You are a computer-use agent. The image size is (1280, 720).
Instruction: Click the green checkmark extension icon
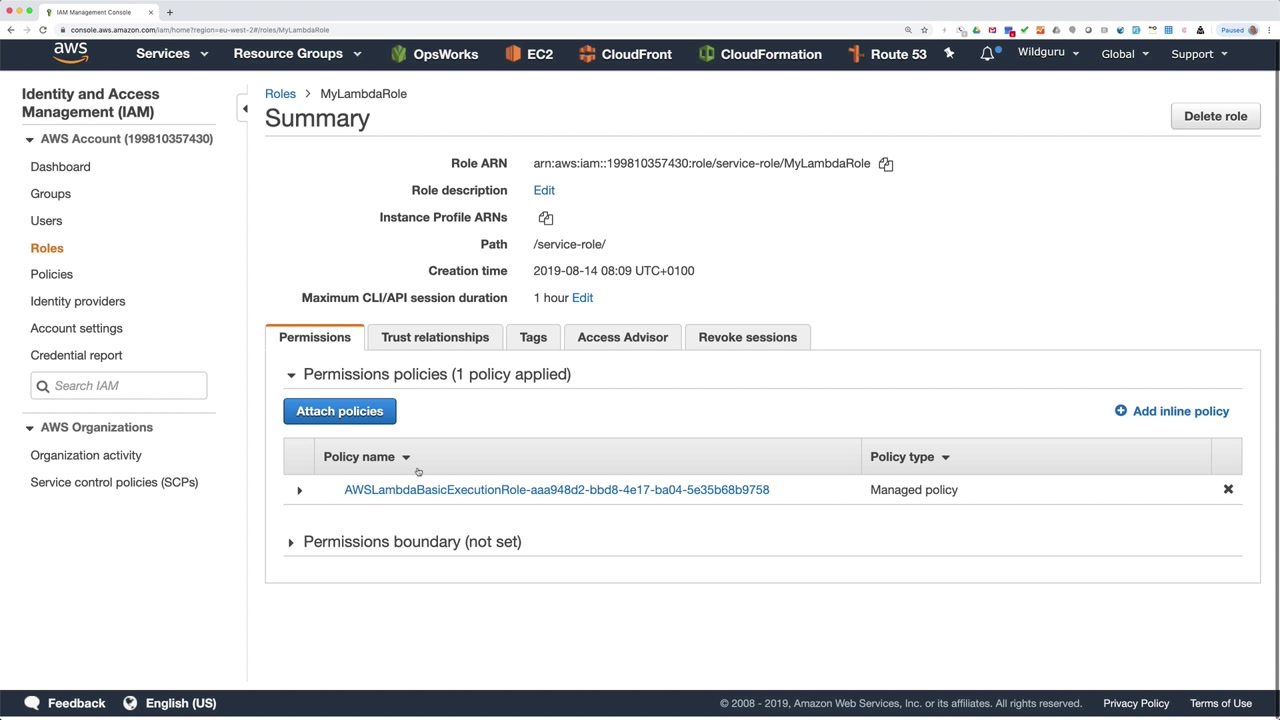pyautogui.click(x=1024, y=30)
